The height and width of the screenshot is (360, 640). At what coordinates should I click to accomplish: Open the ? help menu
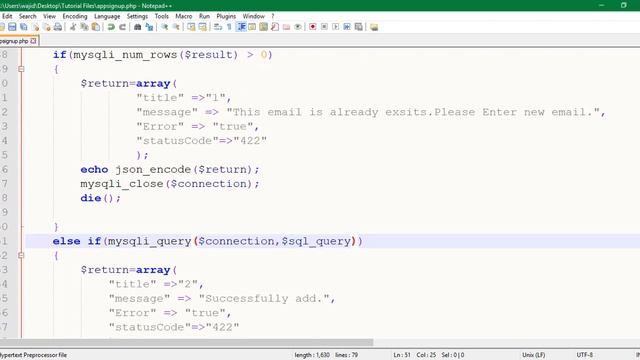pos(273,16)
